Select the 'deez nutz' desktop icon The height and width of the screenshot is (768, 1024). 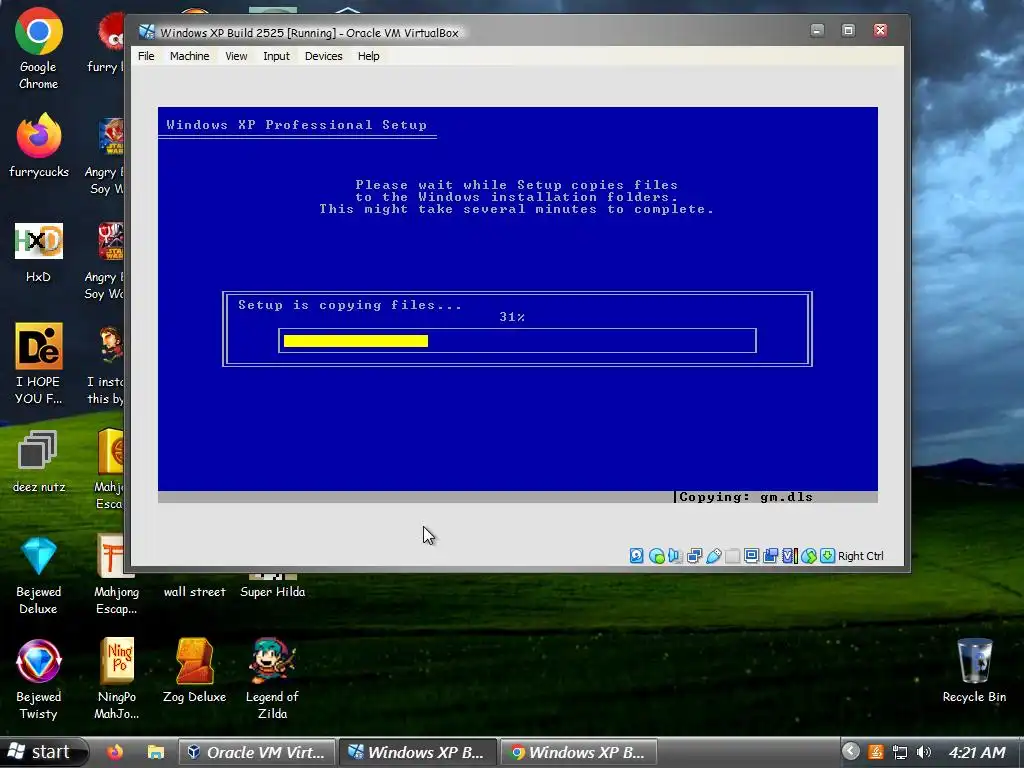(39, 461)
